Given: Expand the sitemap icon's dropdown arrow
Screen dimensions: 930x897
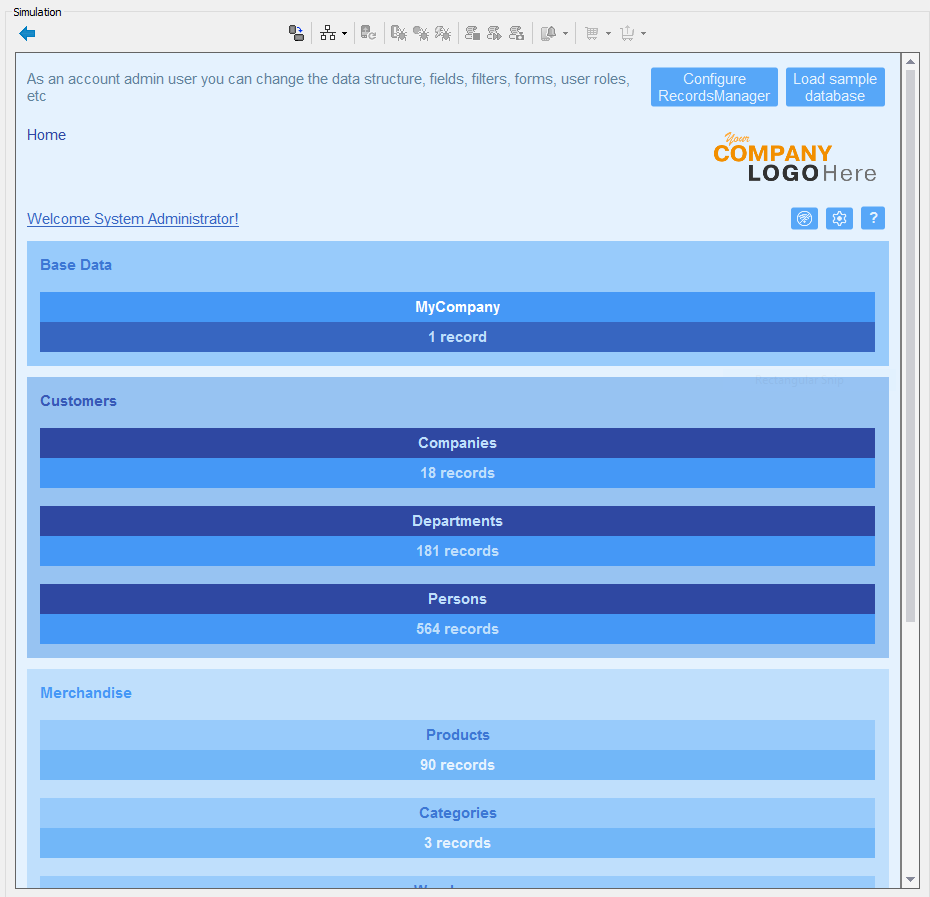Looking at the screenshot, I should [x=343, y=33].
